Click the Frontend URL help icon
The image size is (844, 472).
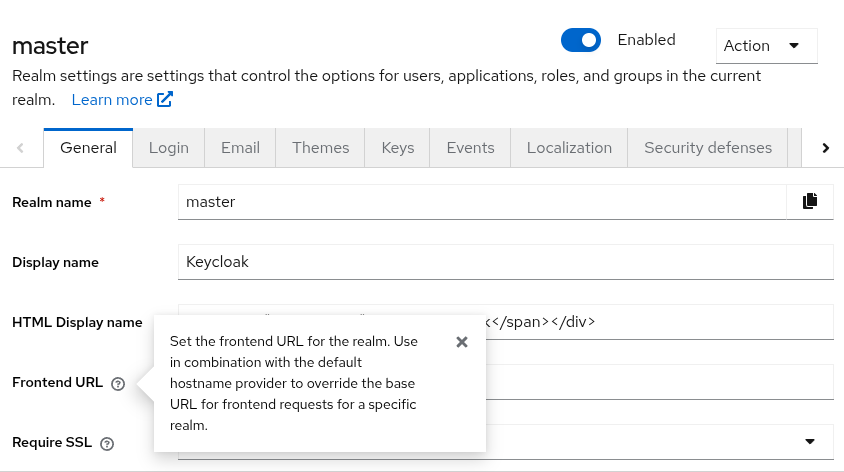pos(118,384)
